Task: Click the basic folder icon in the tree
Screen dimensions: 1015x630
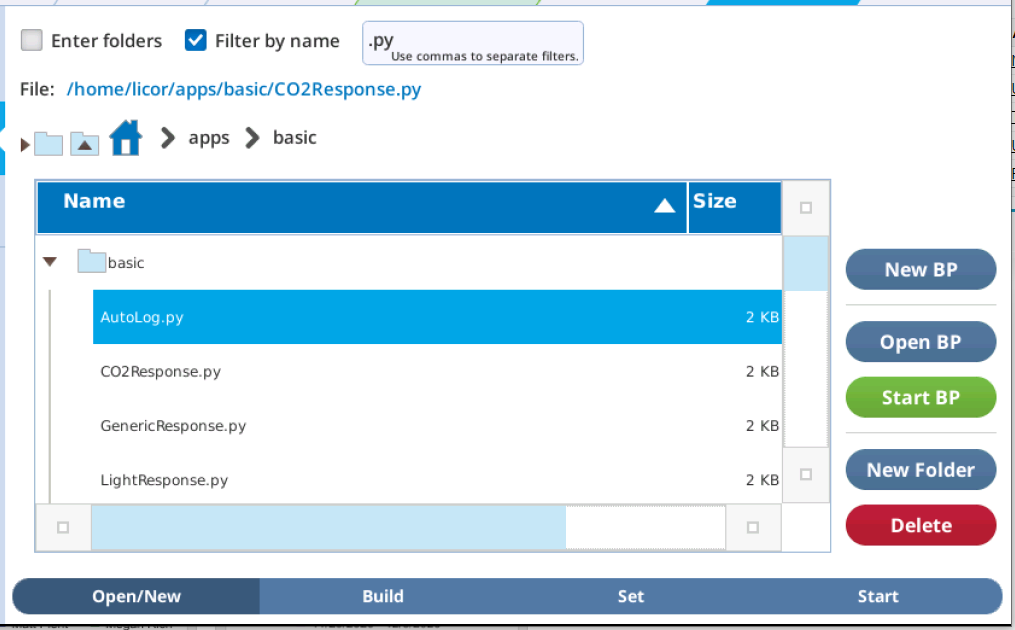Action: (92, 262)
